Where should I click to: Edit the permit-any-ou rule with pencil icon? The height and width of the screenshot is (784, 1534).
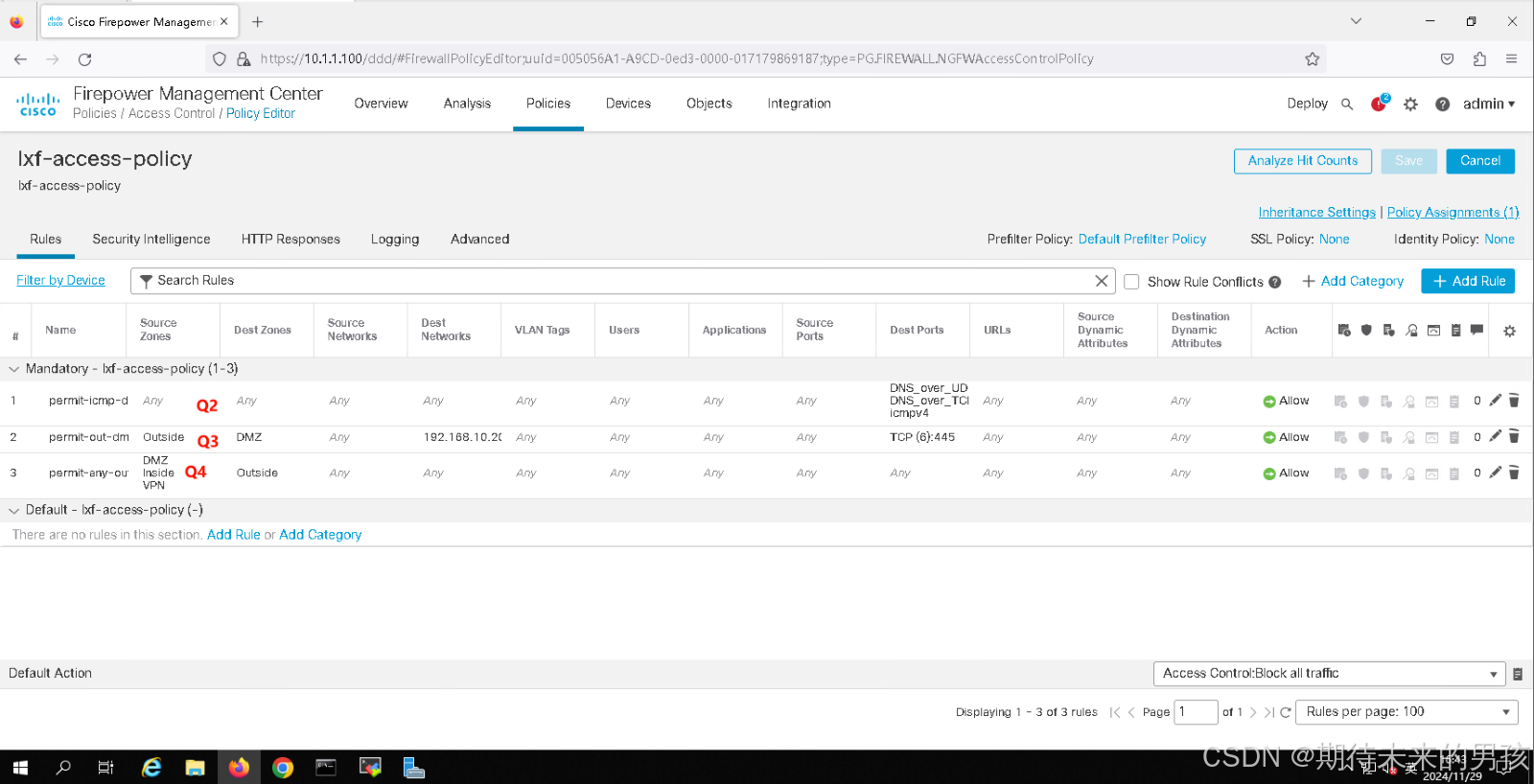(1496, 473)
